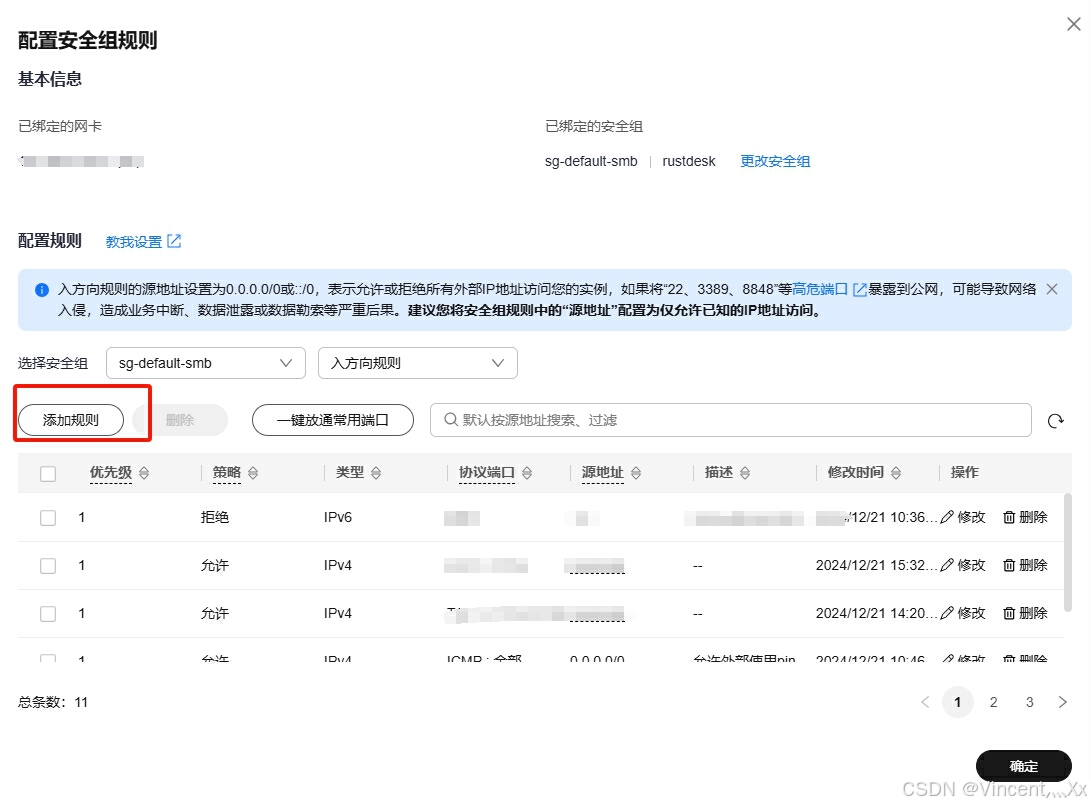Click the 添加规则 button
This screenshot has height=806, width=1091.
pyautogui.click(x=71, y=420)
